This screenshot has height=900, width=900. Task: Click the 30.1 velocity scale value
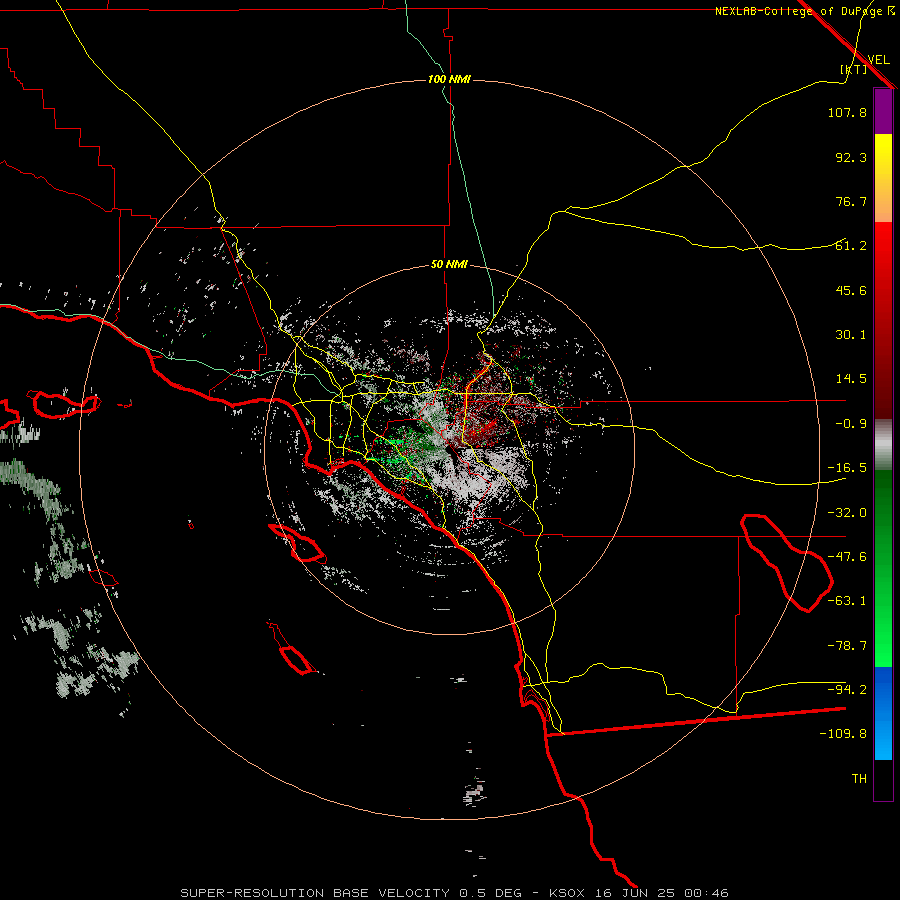(851, 335)
